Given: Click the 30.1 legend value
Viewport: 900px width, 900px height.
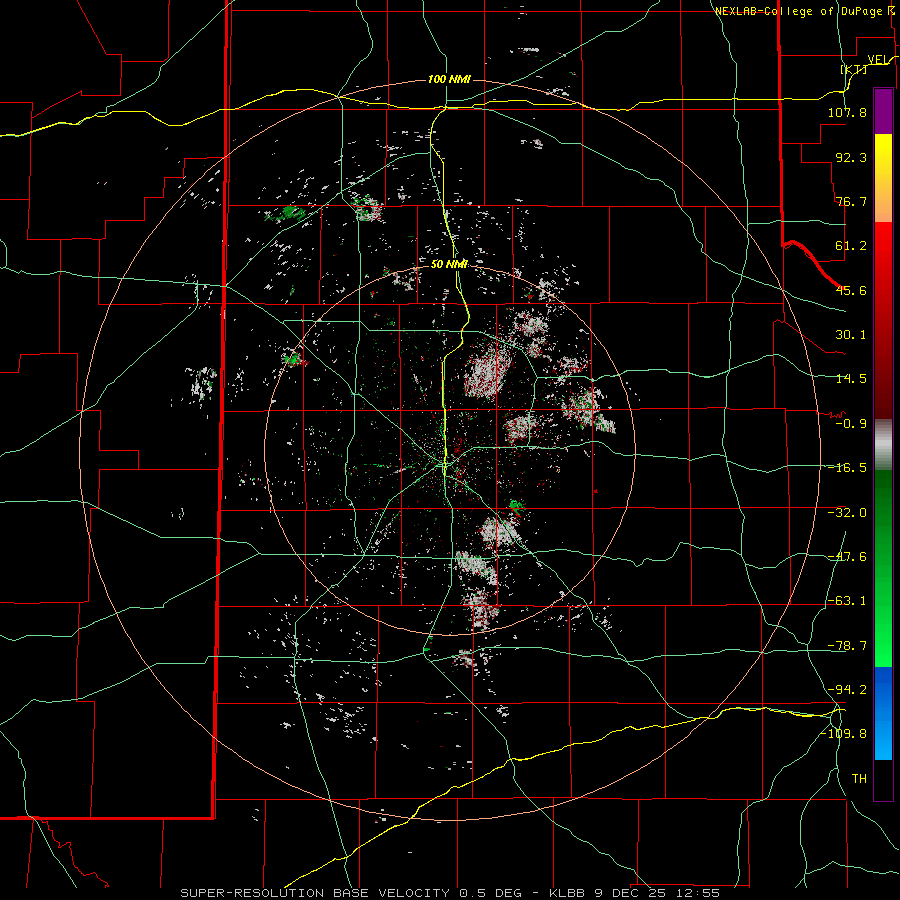Looking at the screenshot, I should click(x=851, y=335).
